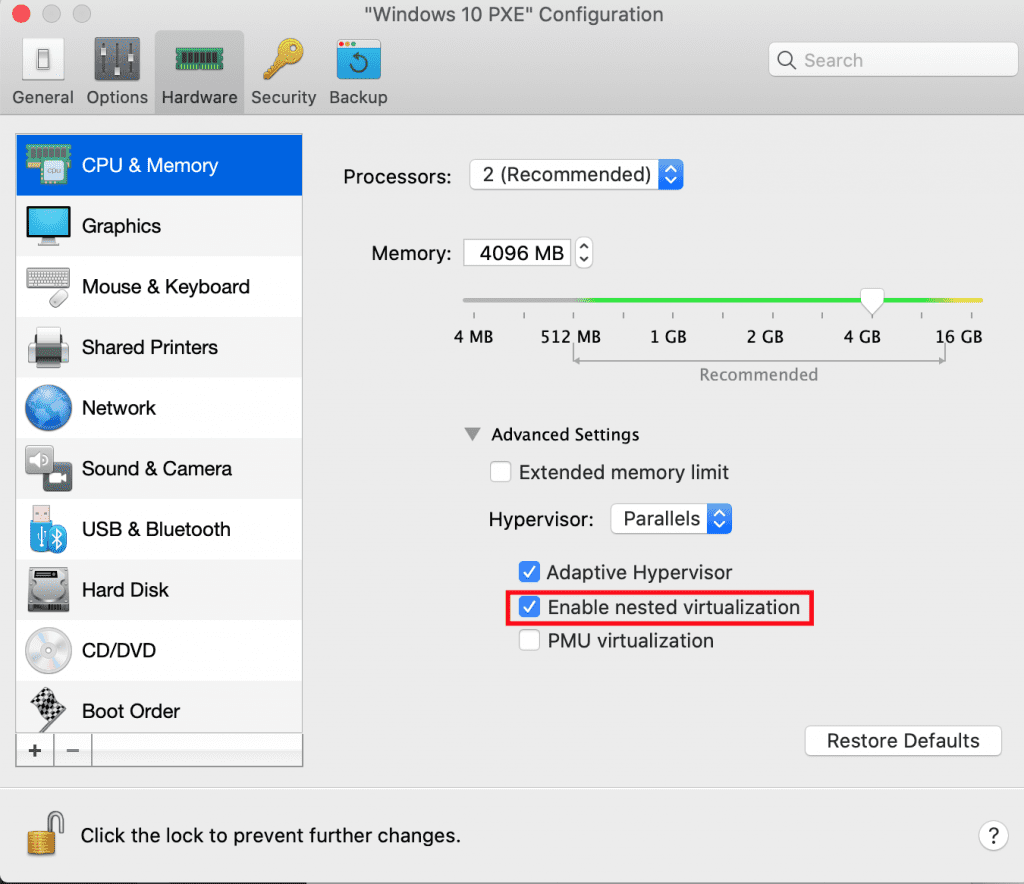Screen dimensions: 1024x884
Task: Open the Hypervisor type dropdown
Action: coord(671,519)
